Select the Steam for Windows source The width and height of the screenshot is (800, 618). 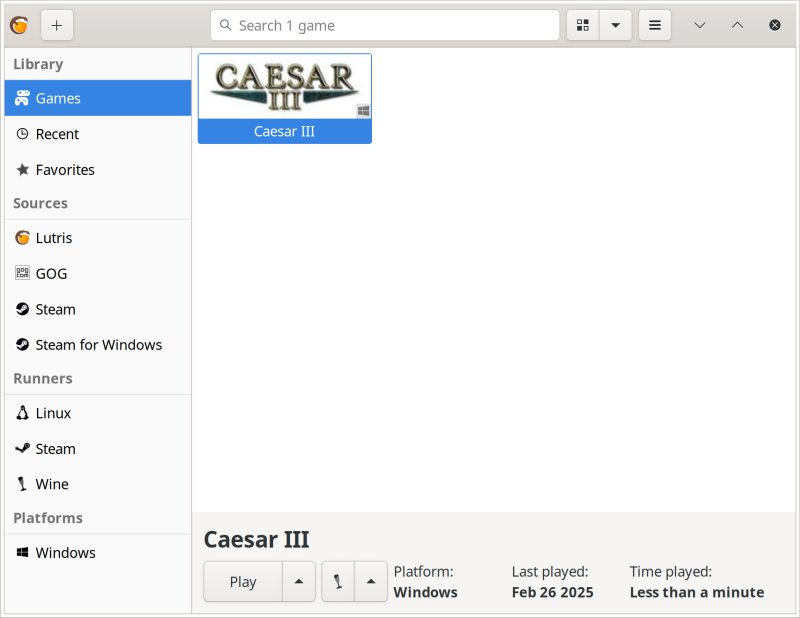pyautogui.click(x=98, y=344)
